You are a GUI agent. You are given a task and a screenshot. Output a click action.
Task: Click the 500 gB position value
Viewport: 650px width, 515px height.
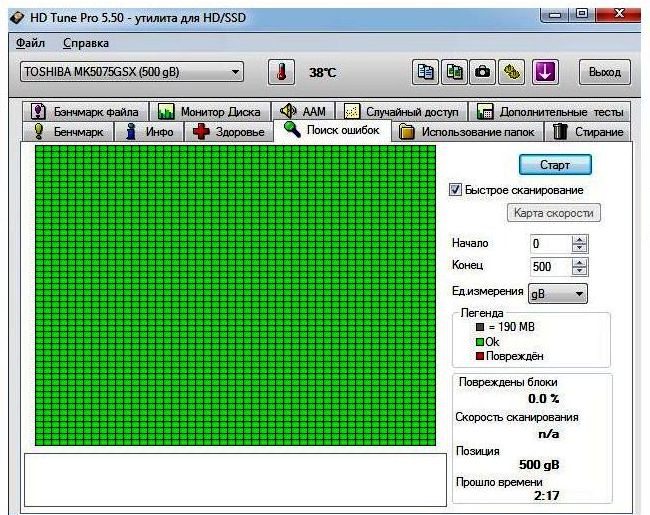[539, 464]
